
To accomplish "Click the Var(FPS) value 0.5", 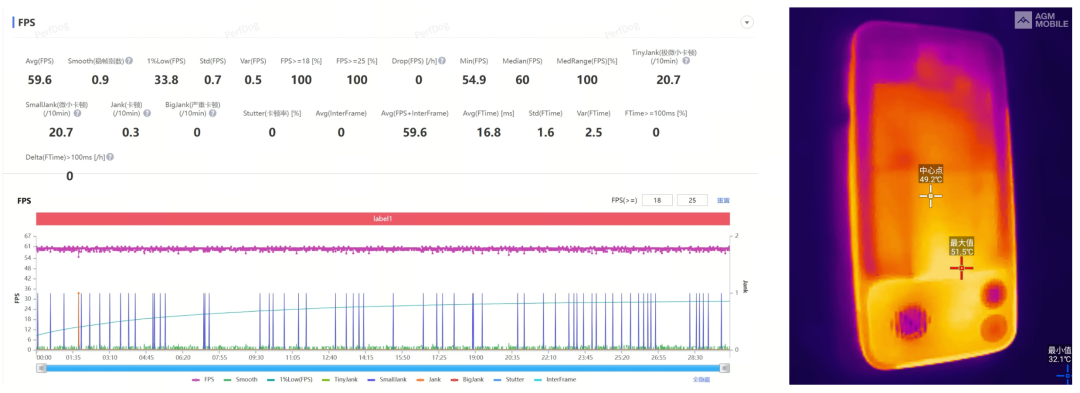I will point(253,80).
